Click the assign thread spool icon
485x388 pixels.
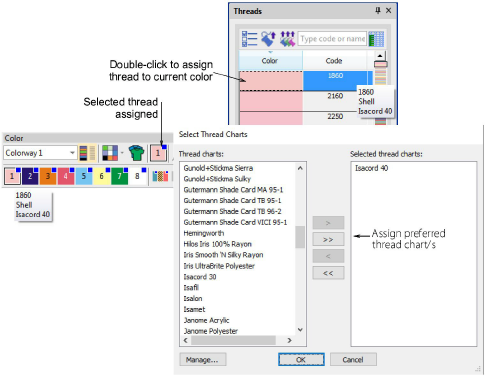(x=268, y=39)
